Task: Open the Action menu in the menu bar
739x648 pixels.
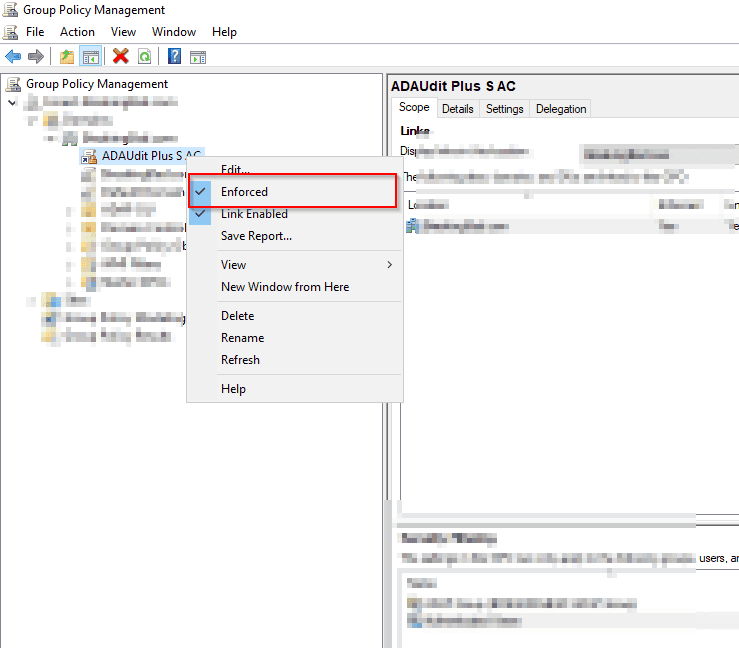Action: coord(77,32)
